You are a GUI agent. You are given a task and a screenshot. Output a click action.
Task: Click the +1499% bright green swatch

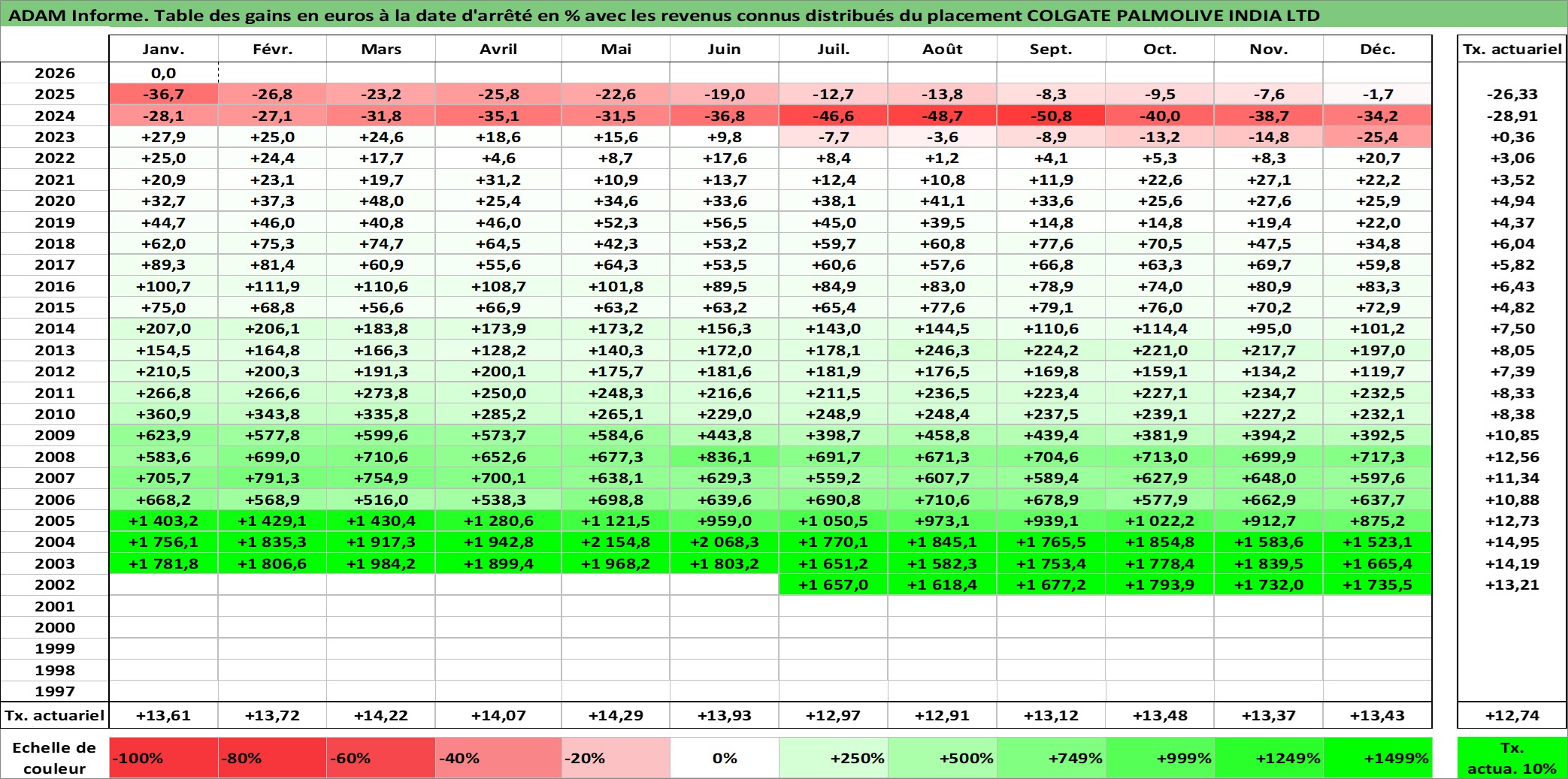1377,758
